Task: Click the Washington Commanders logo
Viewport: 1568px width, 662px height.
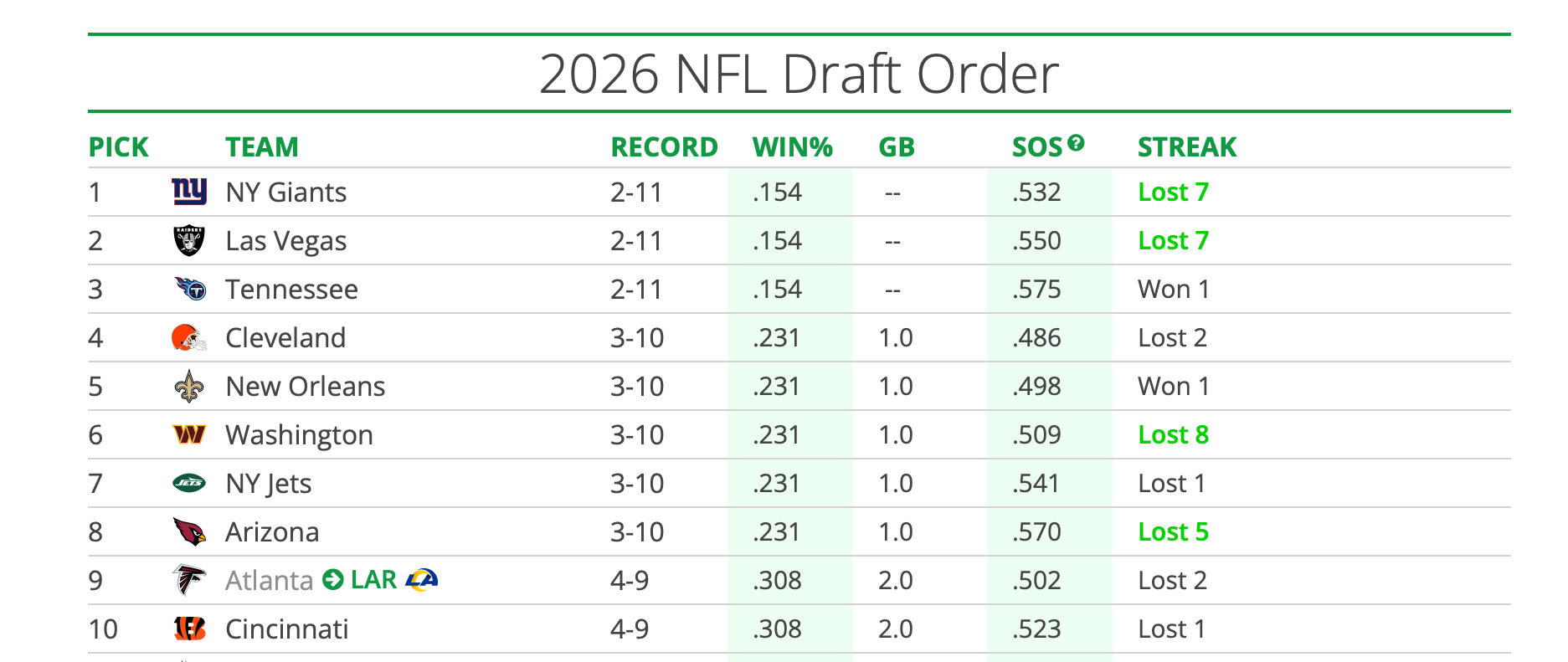Action: (189, 434)
